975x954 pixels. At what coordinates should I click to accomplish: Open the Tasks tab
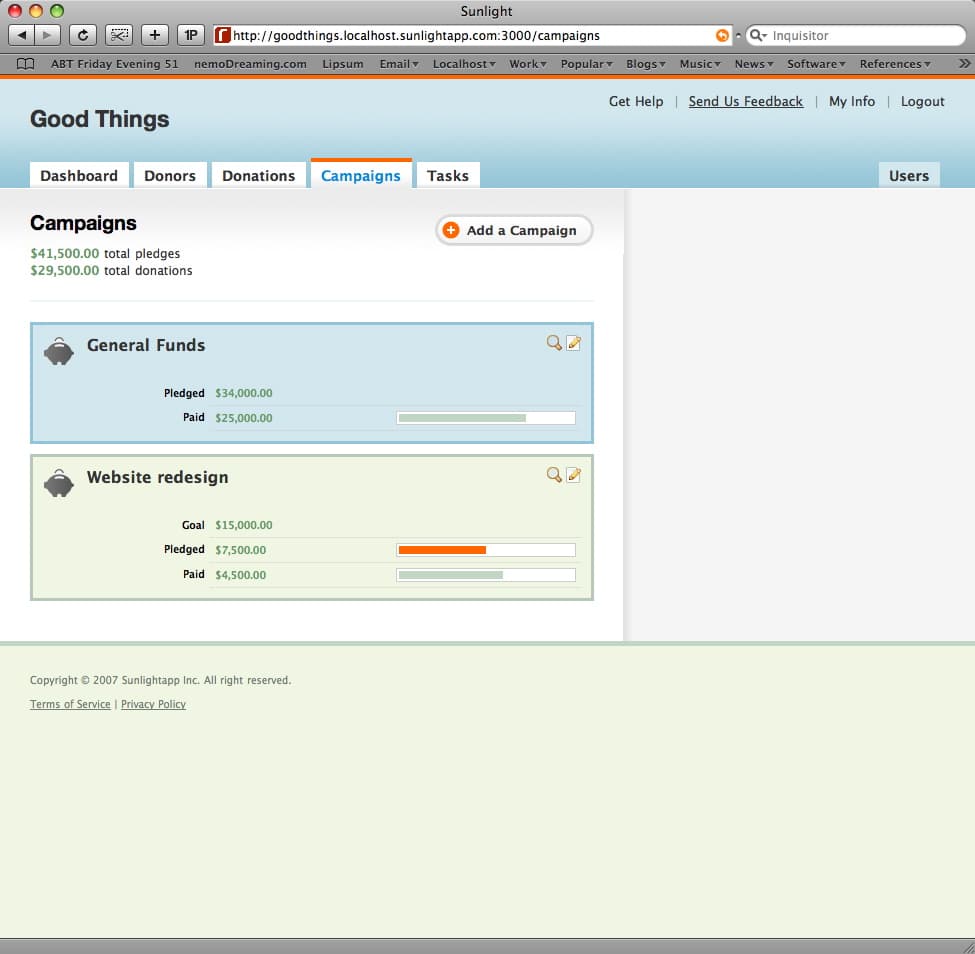[x=448, y=174]
